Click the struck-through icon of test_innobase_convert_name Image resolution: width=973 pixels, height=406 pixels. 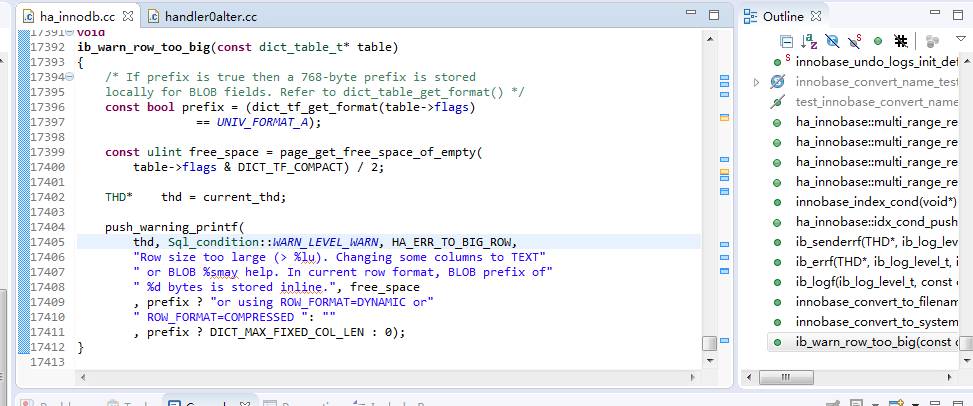pyautogui.click(x=778, y=102)
